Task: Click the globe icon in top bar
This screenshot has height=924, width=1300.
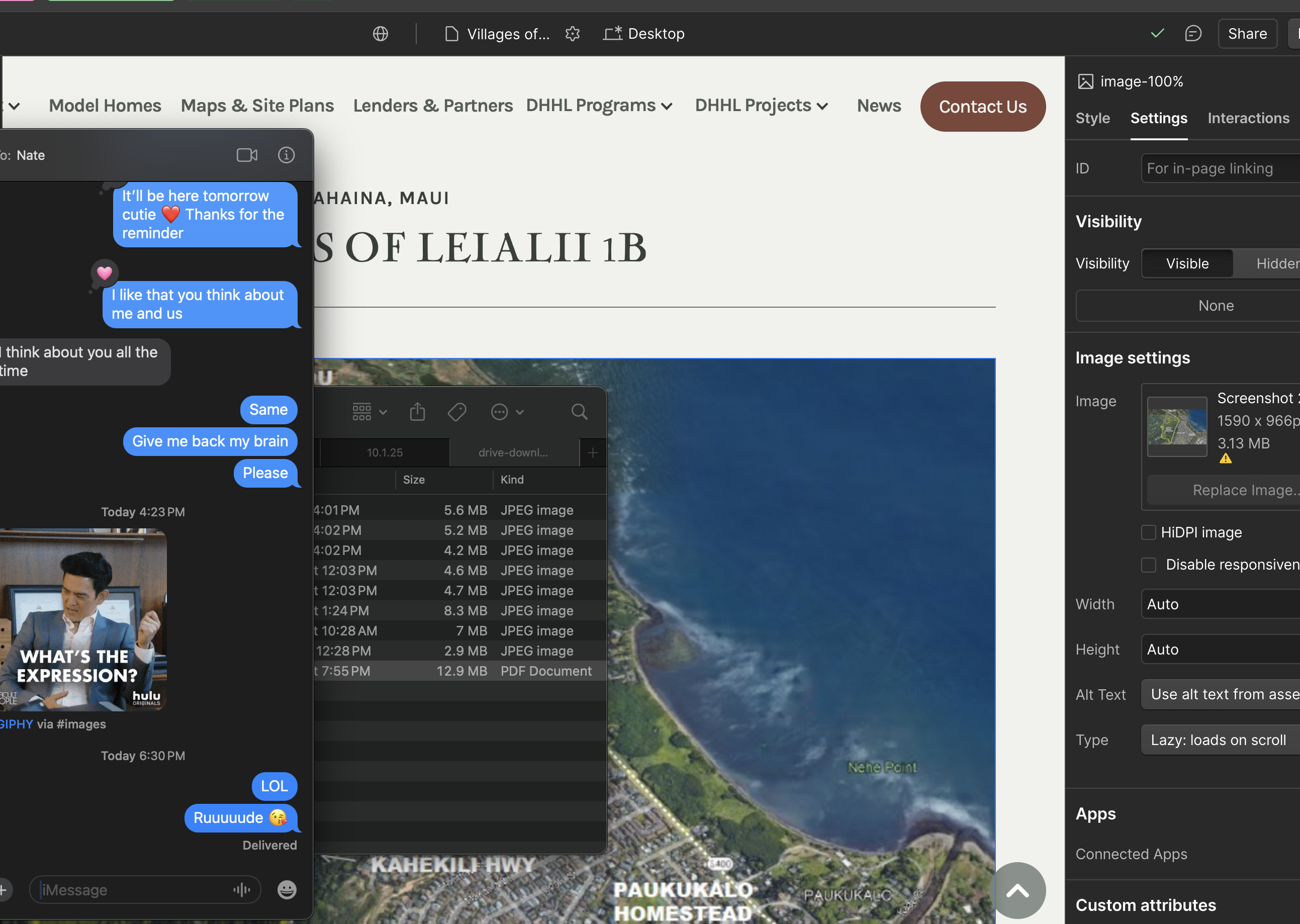Action: click(x=381, y=34)
